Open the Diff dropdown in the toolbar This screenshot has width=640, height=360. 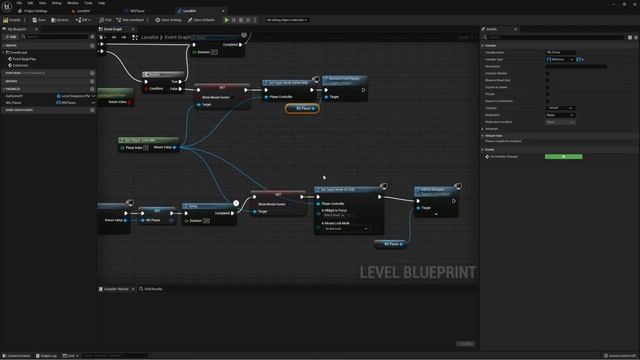(83, 20)
